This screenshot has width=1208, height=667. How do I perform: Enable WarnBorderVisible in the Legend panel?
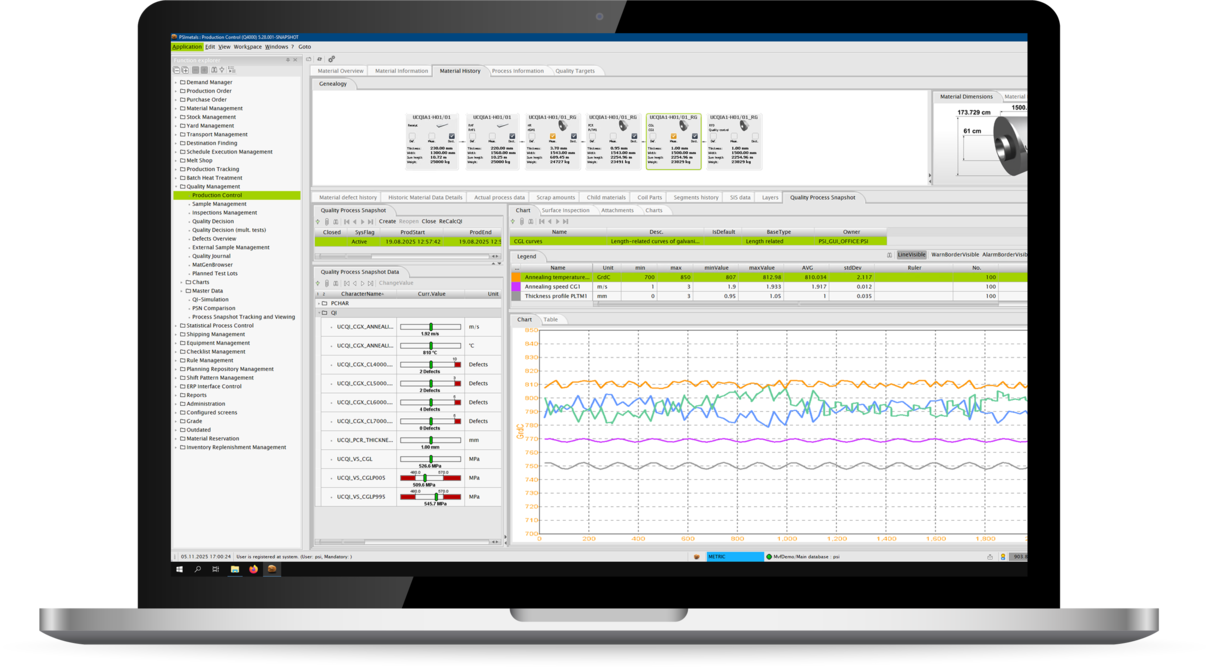(x=956, y=253)
